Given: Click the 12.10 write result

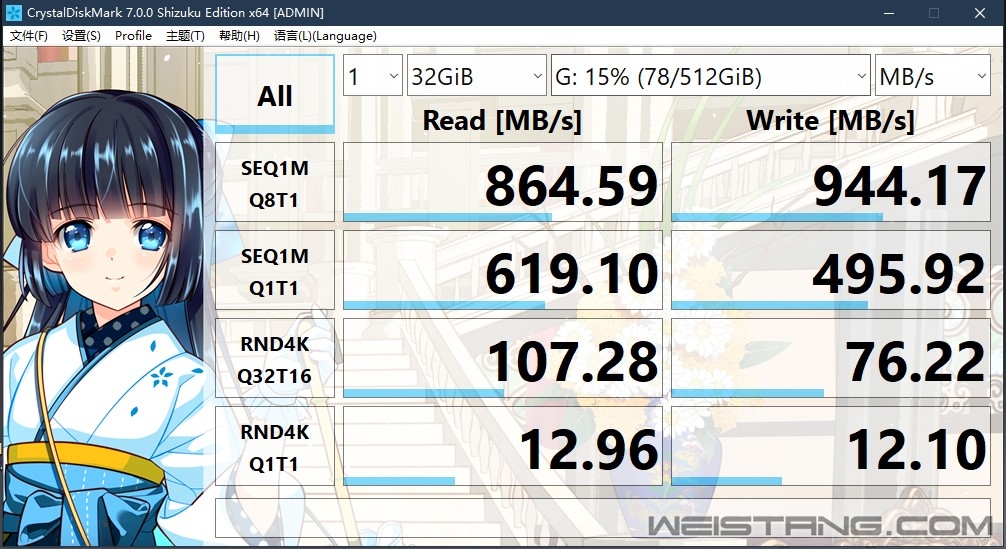Looking at the screenshot, I should click(831, 446).
